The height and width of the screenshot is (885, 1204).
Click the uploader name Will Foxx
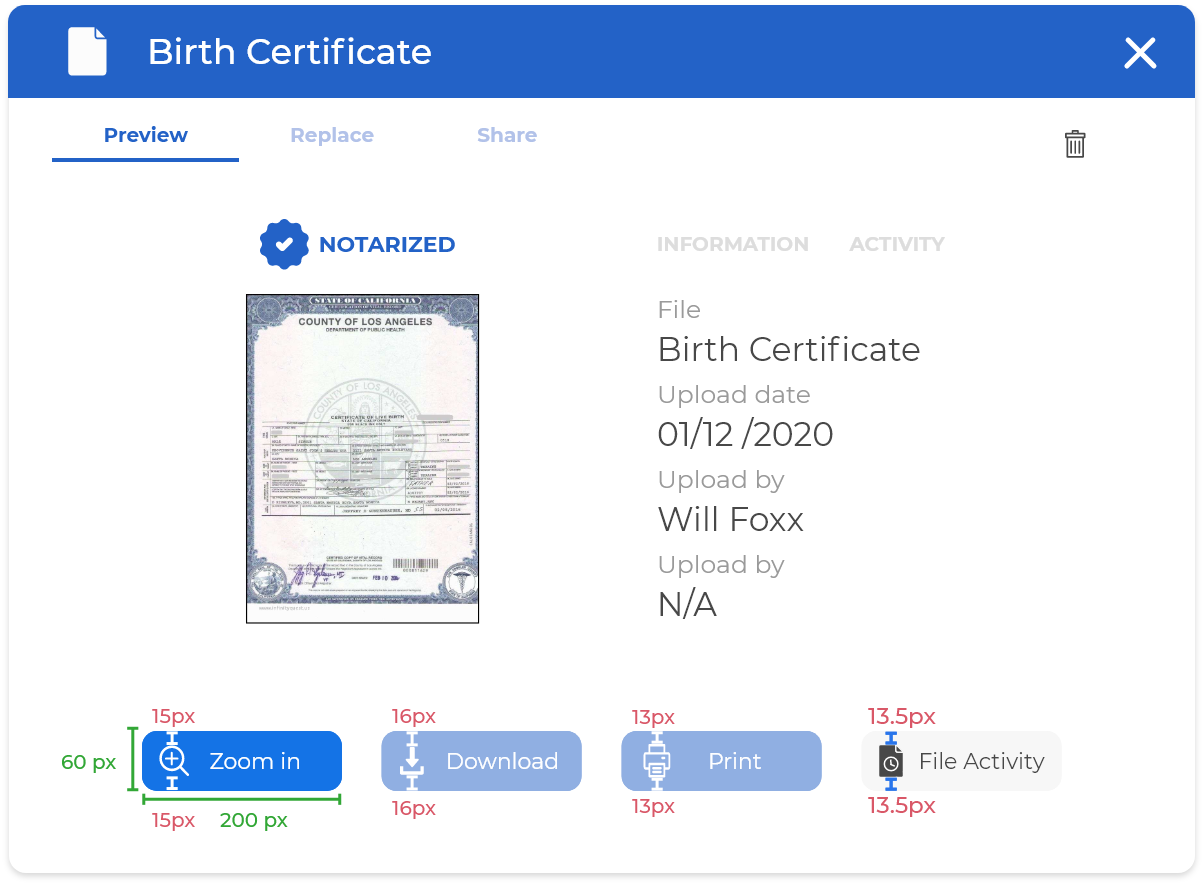pos(730,520)
